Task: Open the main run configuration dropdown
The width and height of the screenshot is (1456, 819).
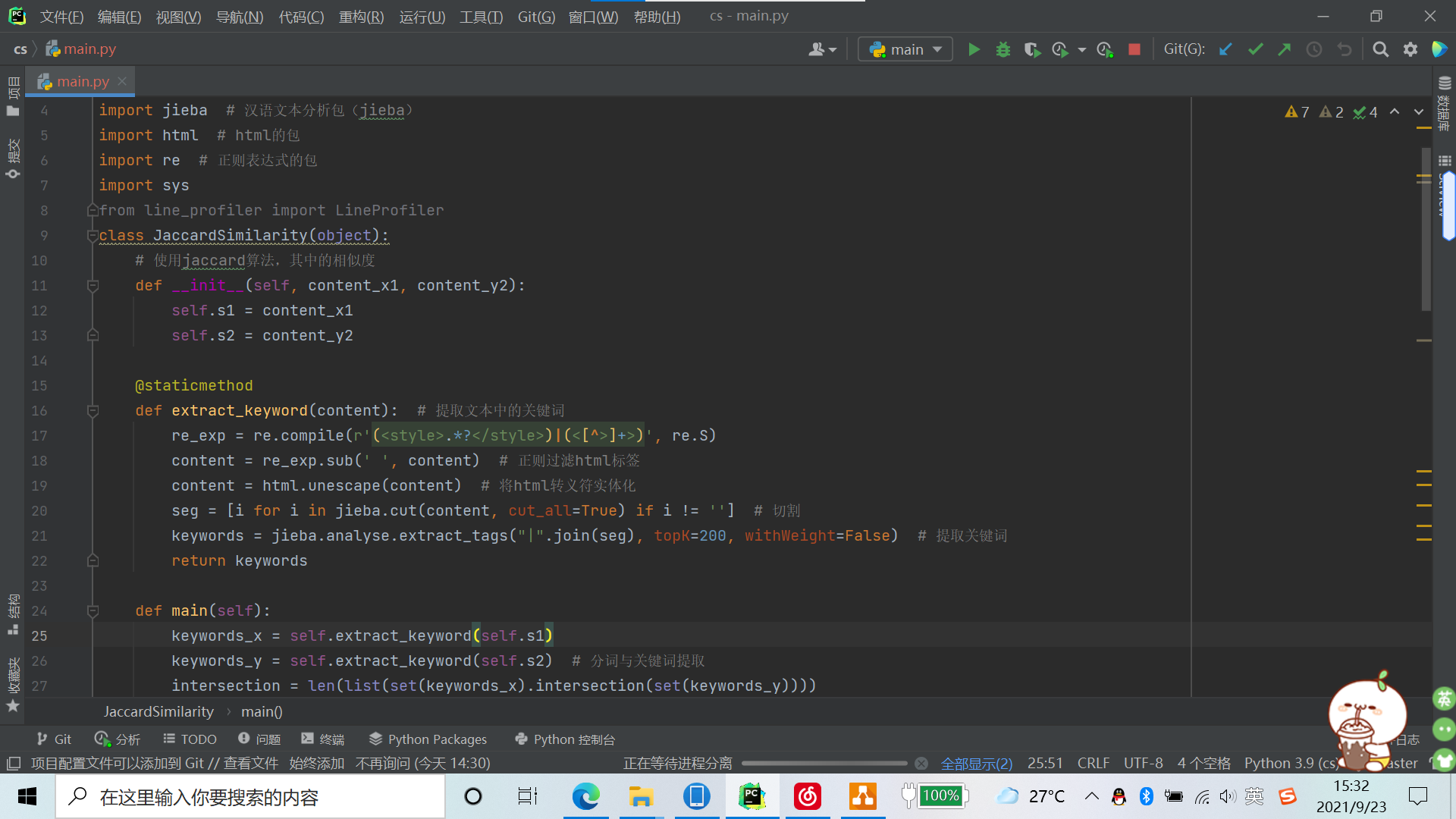Action: 906,49
